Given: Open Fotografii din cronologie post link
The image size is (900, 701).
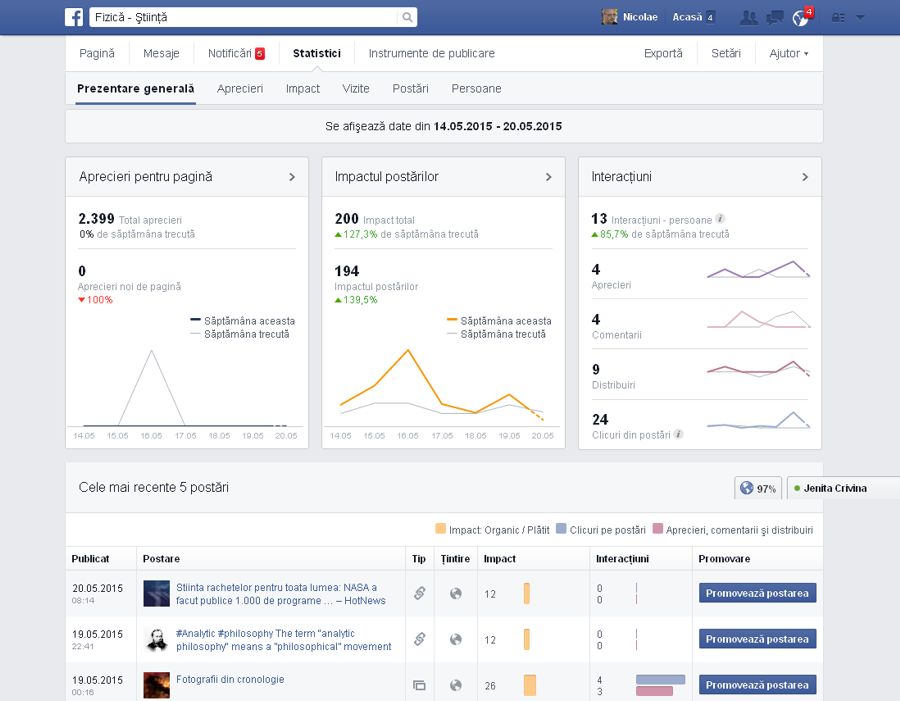Looking at the screenshot, I should 230,679.
